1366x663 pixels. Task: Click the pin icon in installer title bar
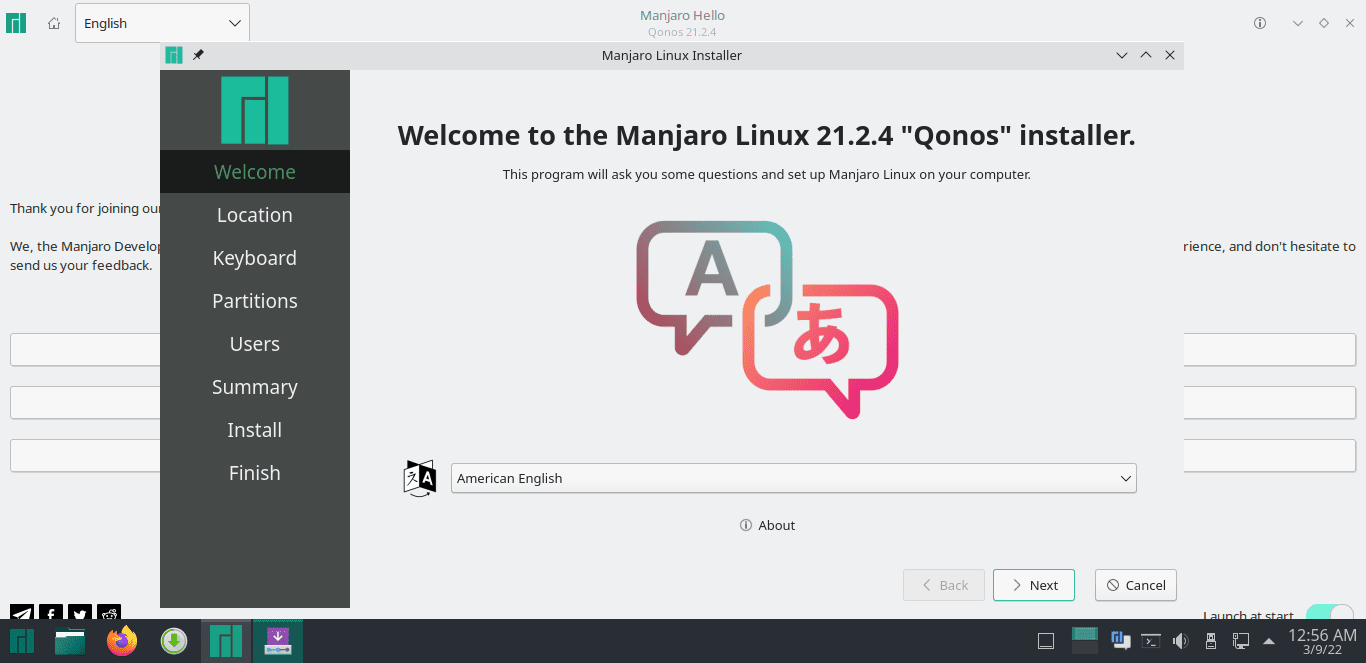[198, 55]
